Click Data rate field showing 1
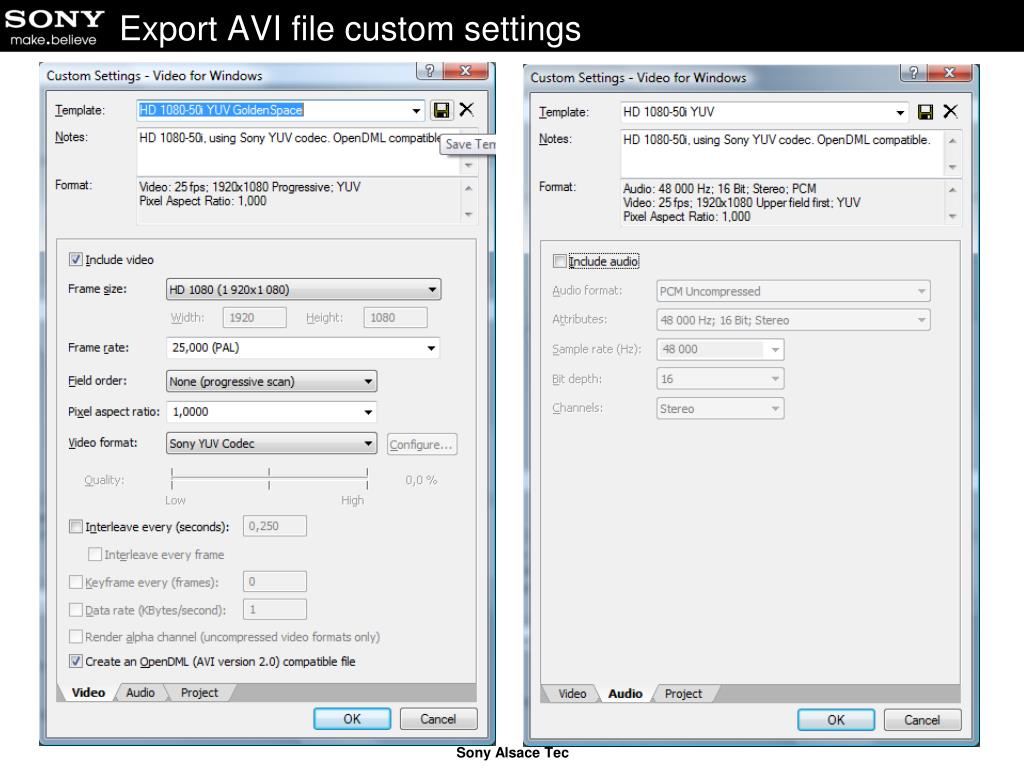The width and height of the screenshot is (1024, 768). [x=274, y=609]
